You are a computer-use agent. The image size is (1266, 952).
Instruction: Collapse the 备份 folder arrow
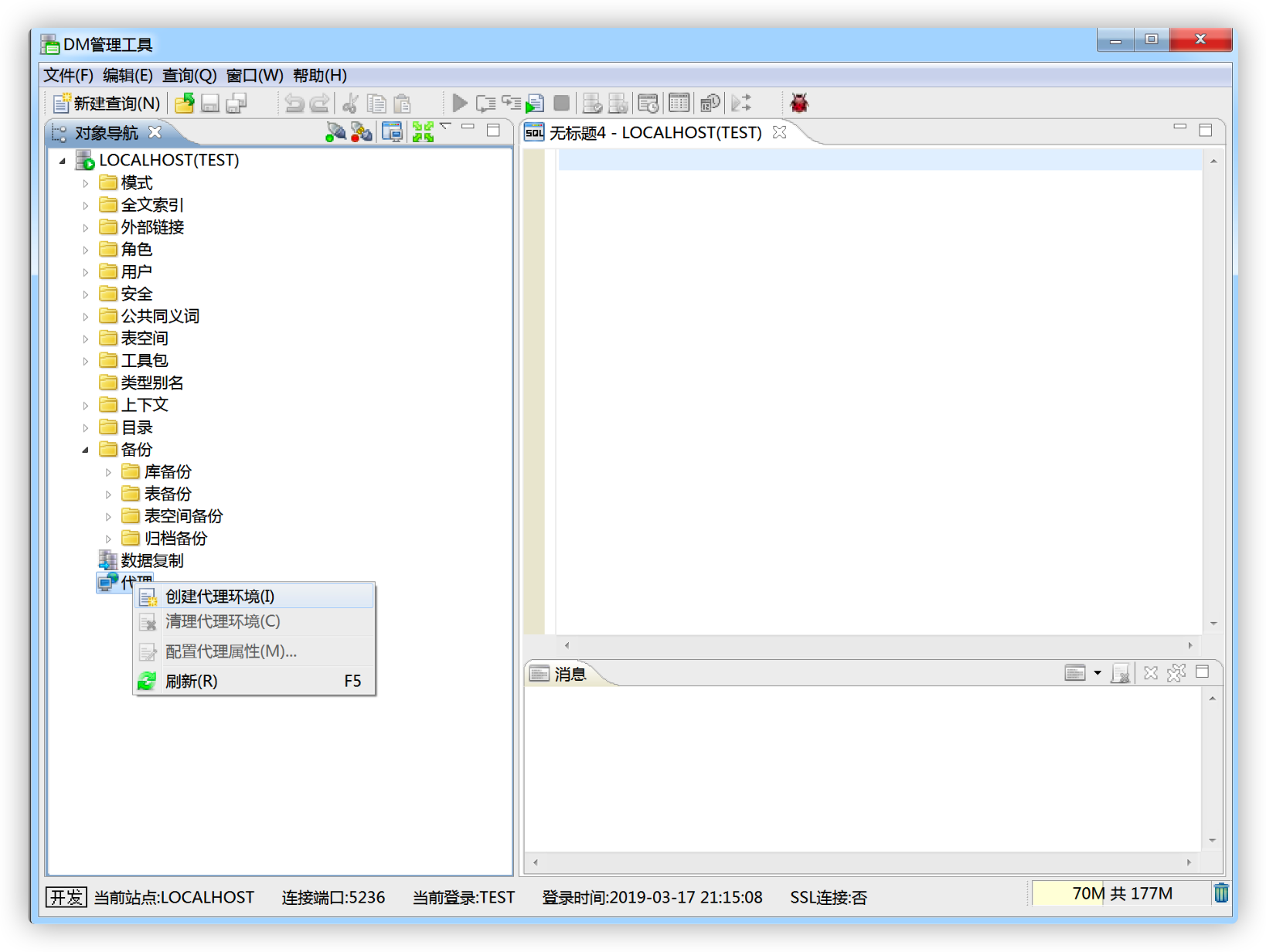point(86,450)
